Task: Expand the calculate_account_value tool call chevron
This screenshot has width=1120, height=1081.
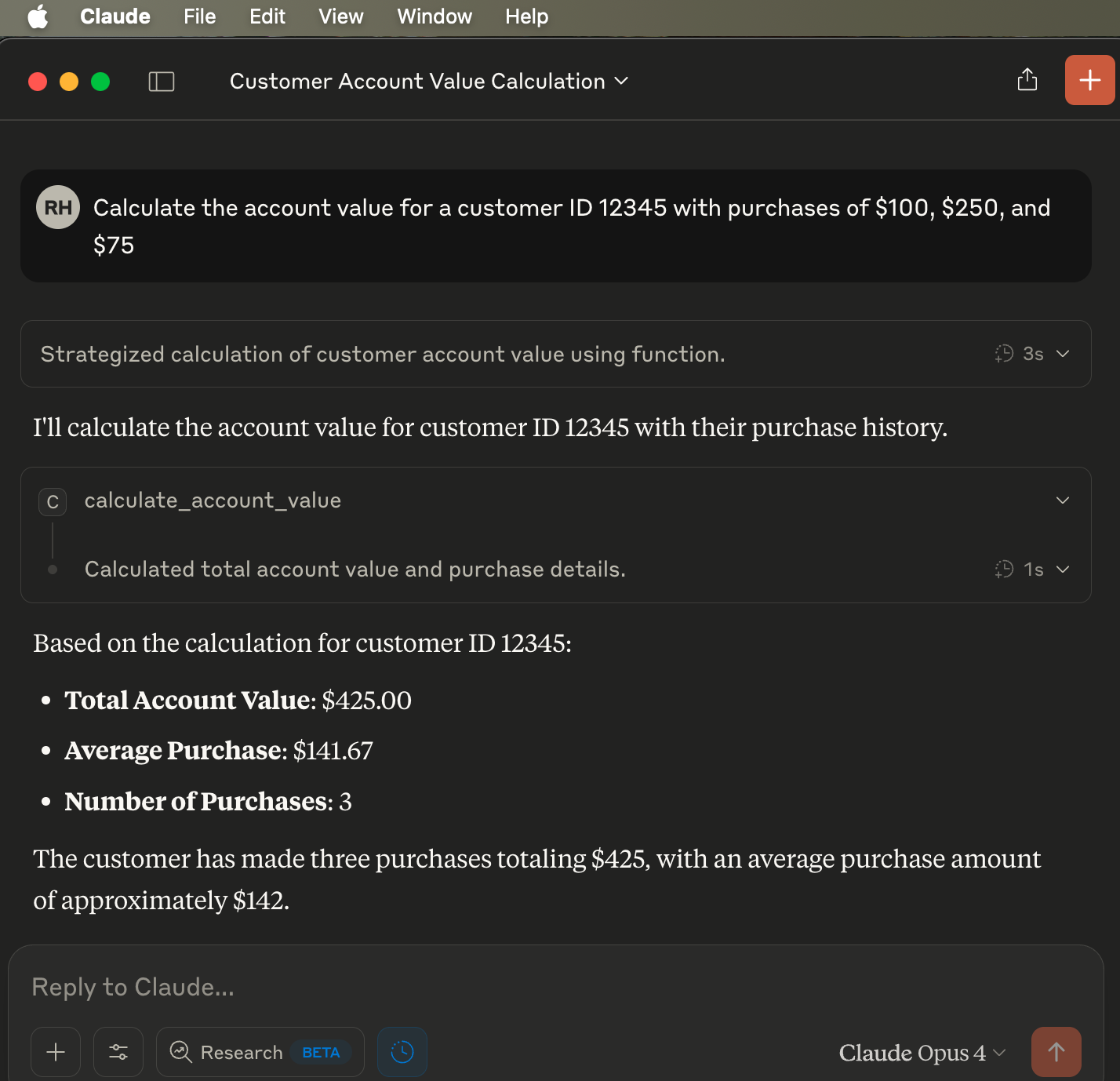Action: (1063, 500)
